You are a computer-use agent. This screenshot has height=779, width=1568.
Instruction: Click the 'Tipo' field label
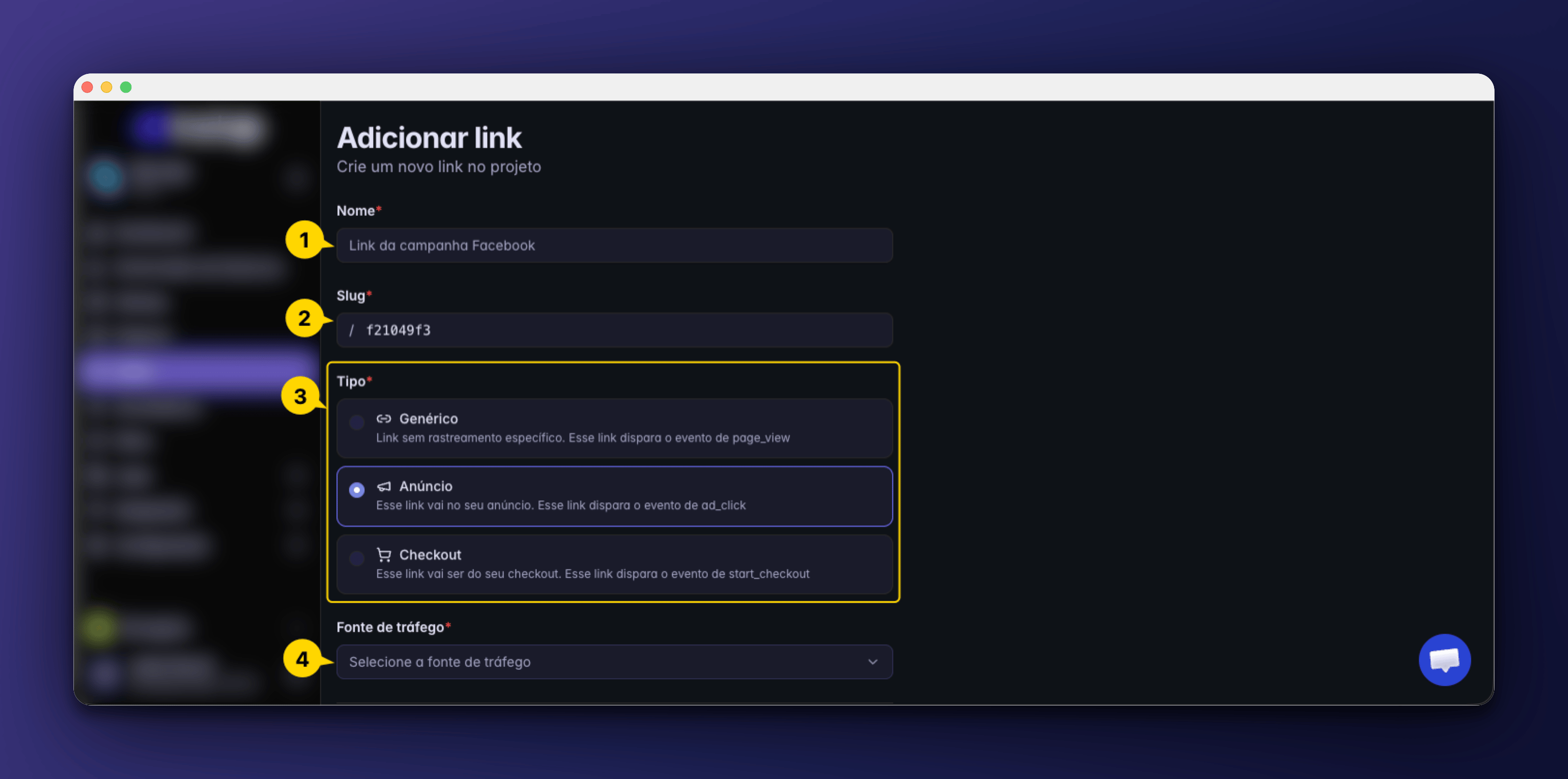351,382
